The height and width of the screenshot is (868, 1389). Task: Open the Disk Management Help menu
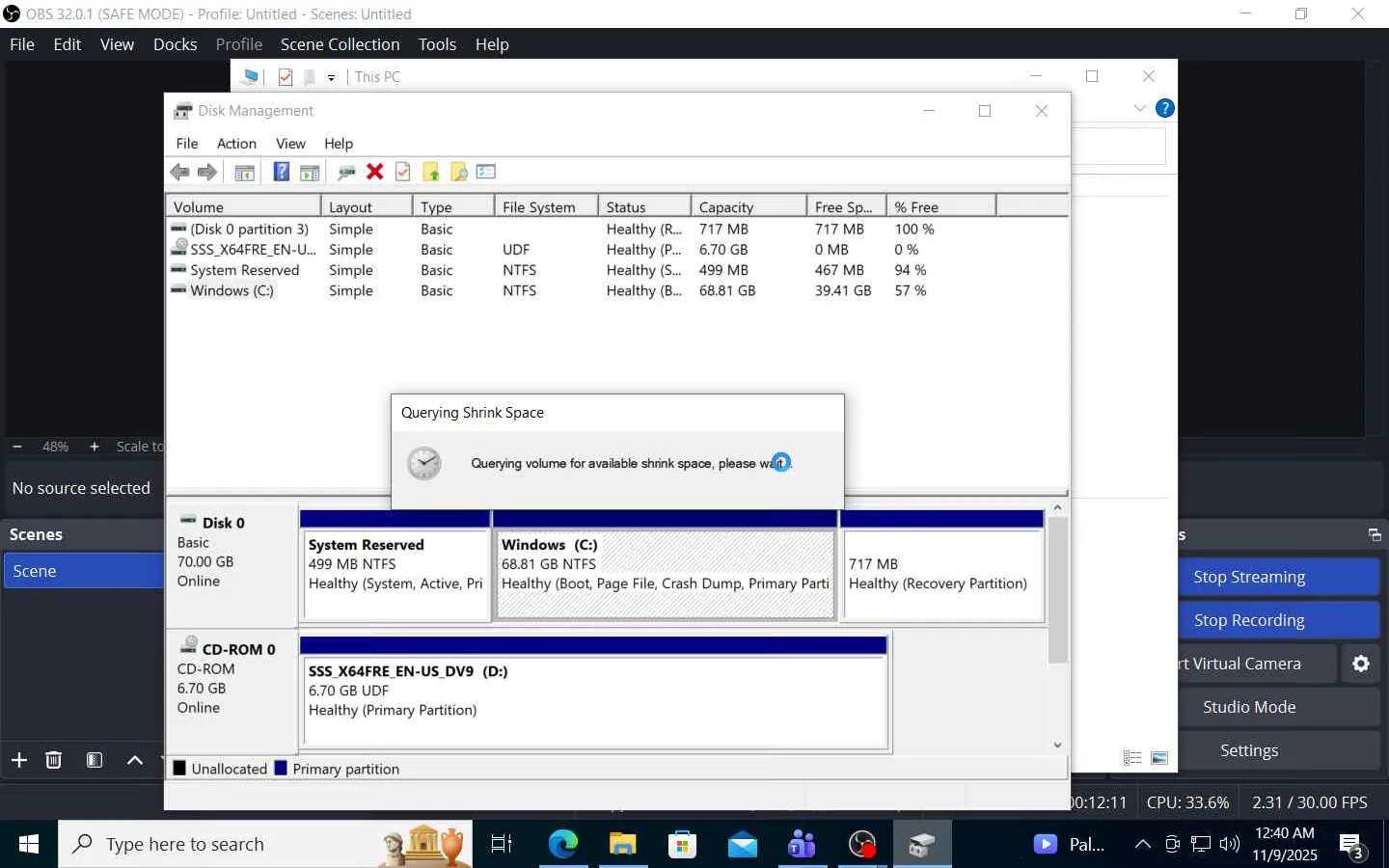339,144
